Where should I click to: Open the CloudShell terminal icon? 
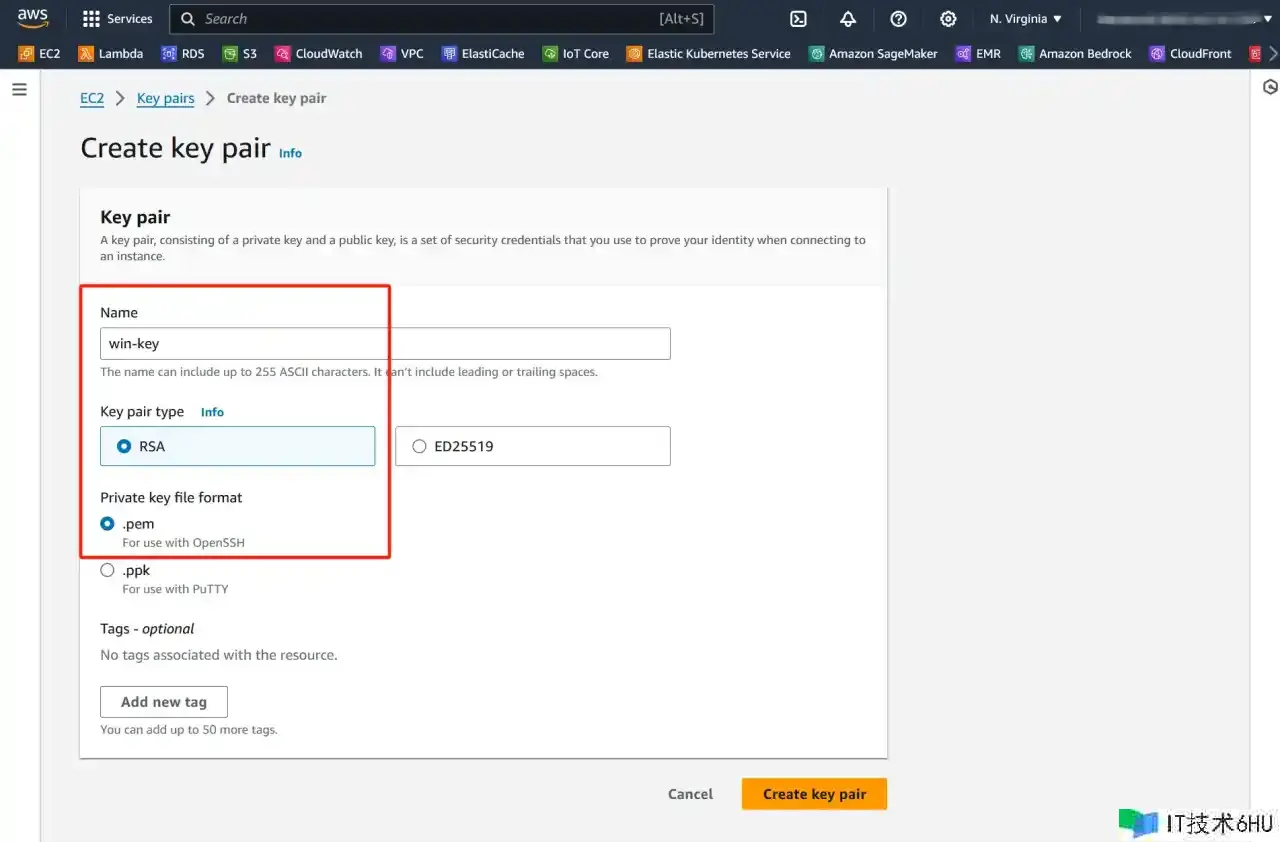[x=798, y=19]
